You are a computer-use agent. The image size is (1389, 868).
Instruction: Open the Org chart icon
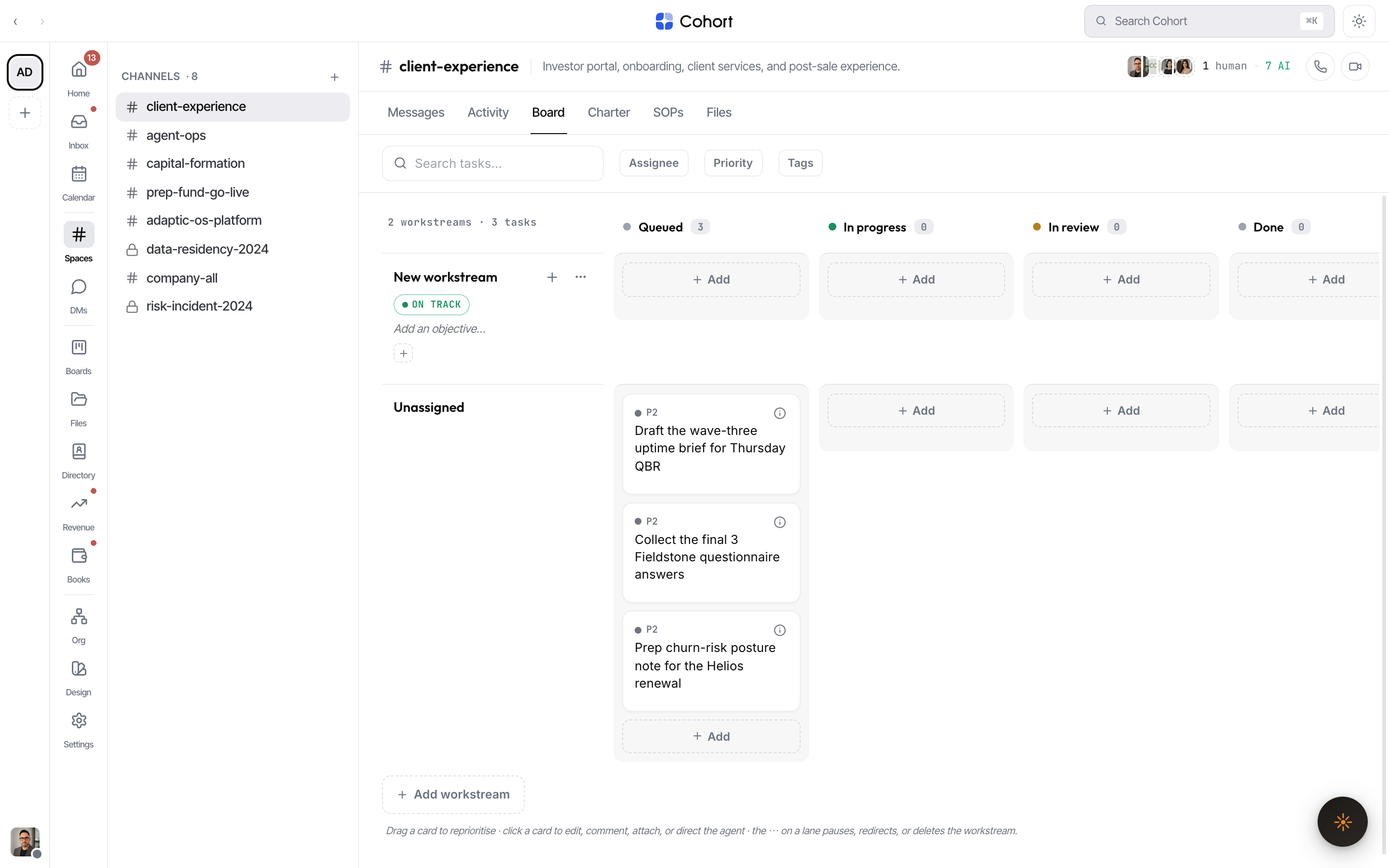pyautogui.click(x=79, y=617)
